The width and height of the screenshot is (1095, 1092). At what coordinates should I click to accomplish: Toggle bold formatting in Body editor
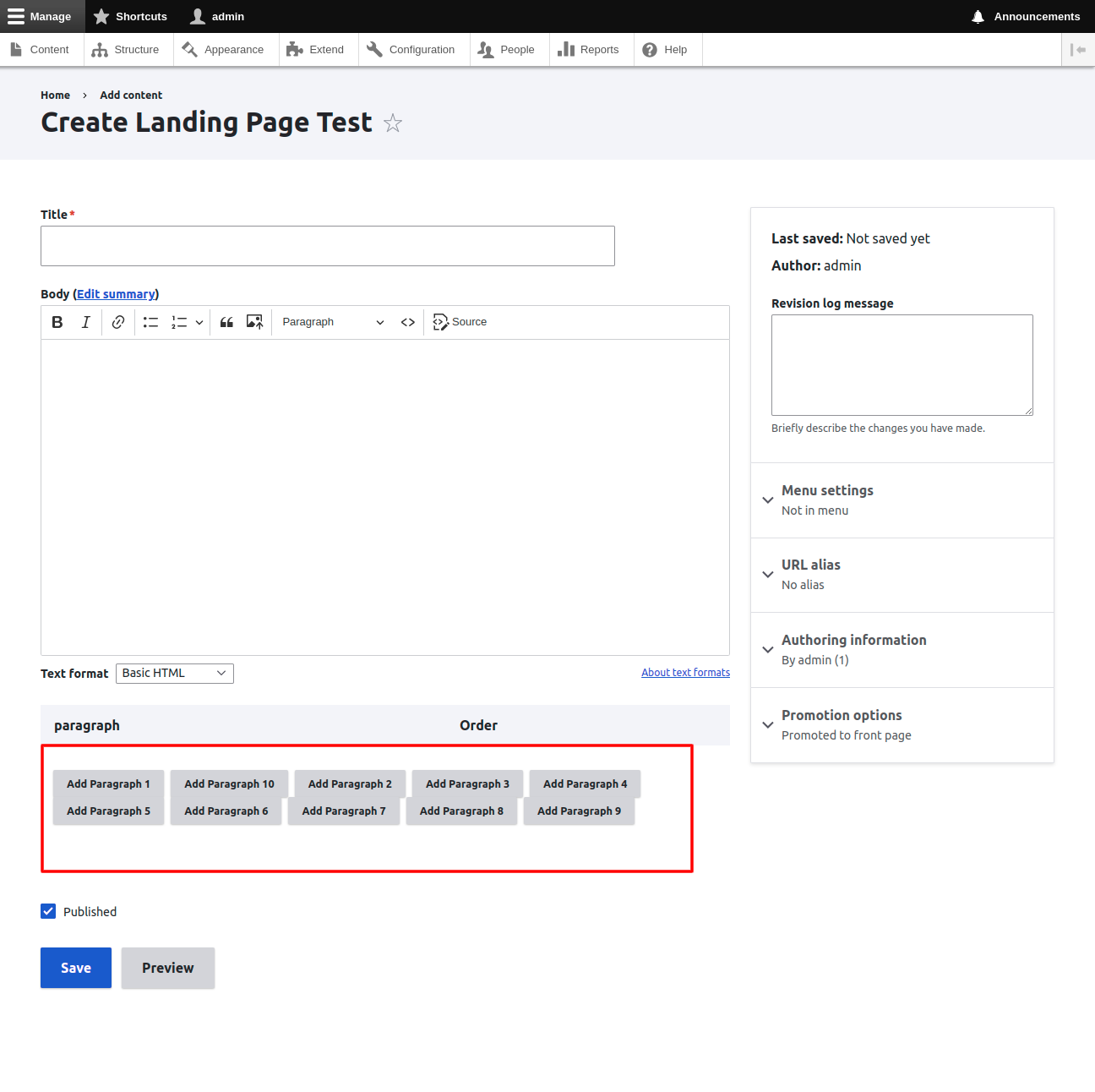click(x=57, y=322)
